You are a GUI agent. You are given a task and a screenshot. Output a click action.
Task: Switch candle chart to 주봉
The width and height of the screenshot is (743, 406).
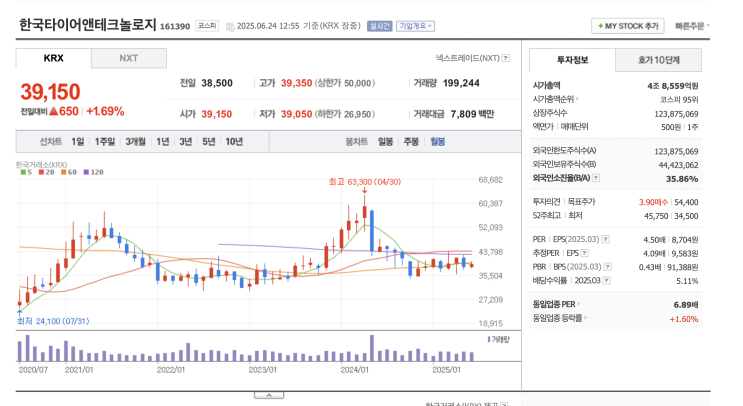click(x=411, y=142)
